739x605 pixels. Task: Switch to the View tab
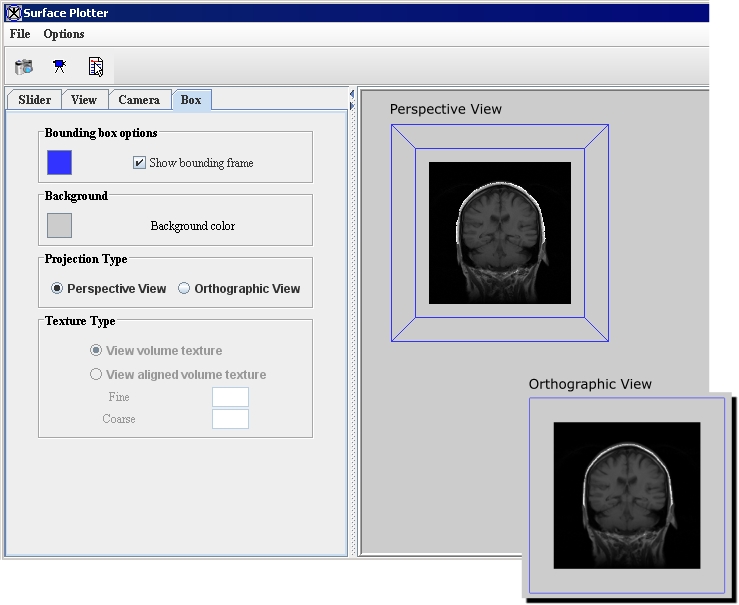(84, 100)
